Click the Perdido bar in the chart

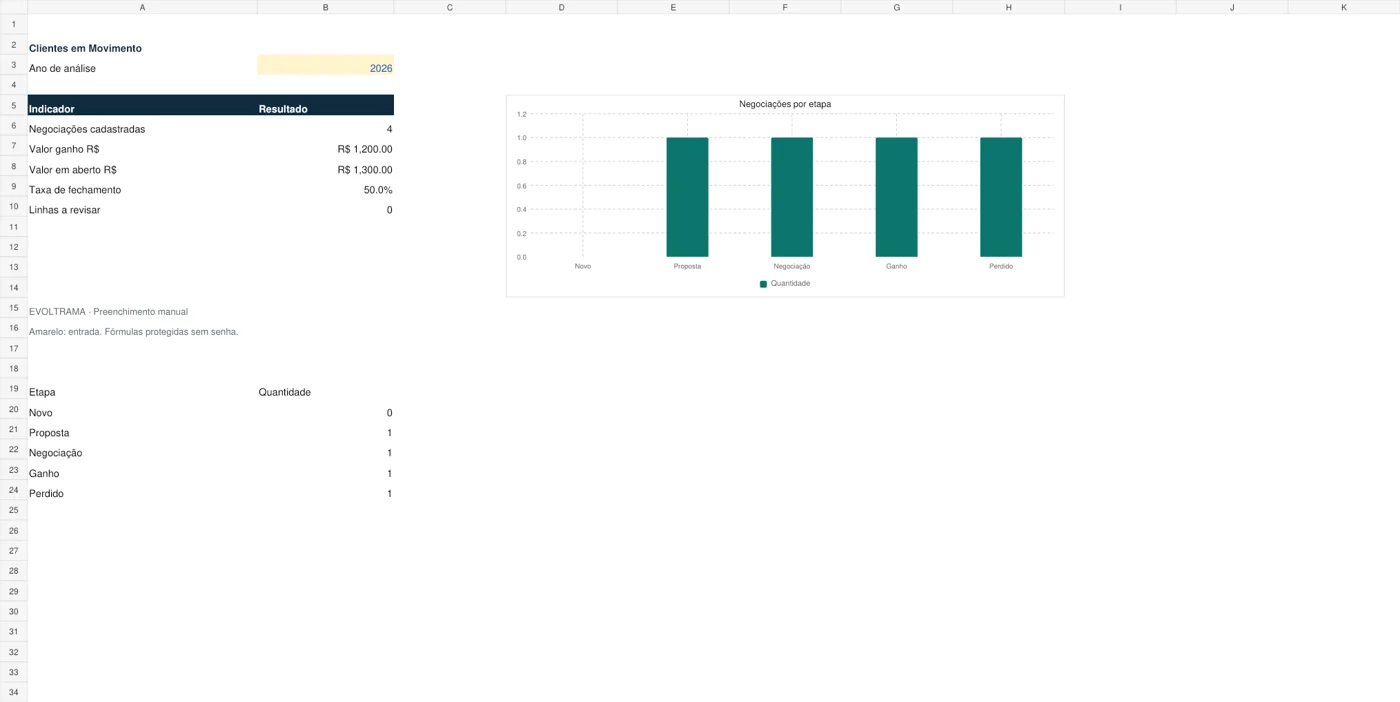[x=1001, y=197]
